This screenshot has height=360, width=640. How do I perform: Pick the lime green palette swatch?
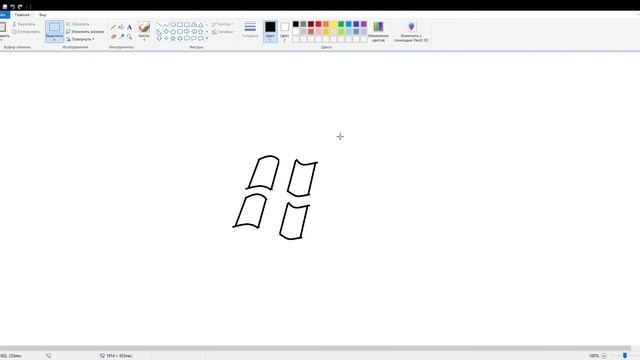coord(341,31)
